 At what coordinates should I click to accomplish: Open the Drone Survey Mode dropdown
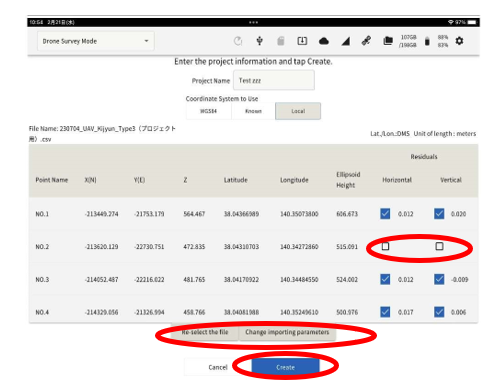coord(96,41)
